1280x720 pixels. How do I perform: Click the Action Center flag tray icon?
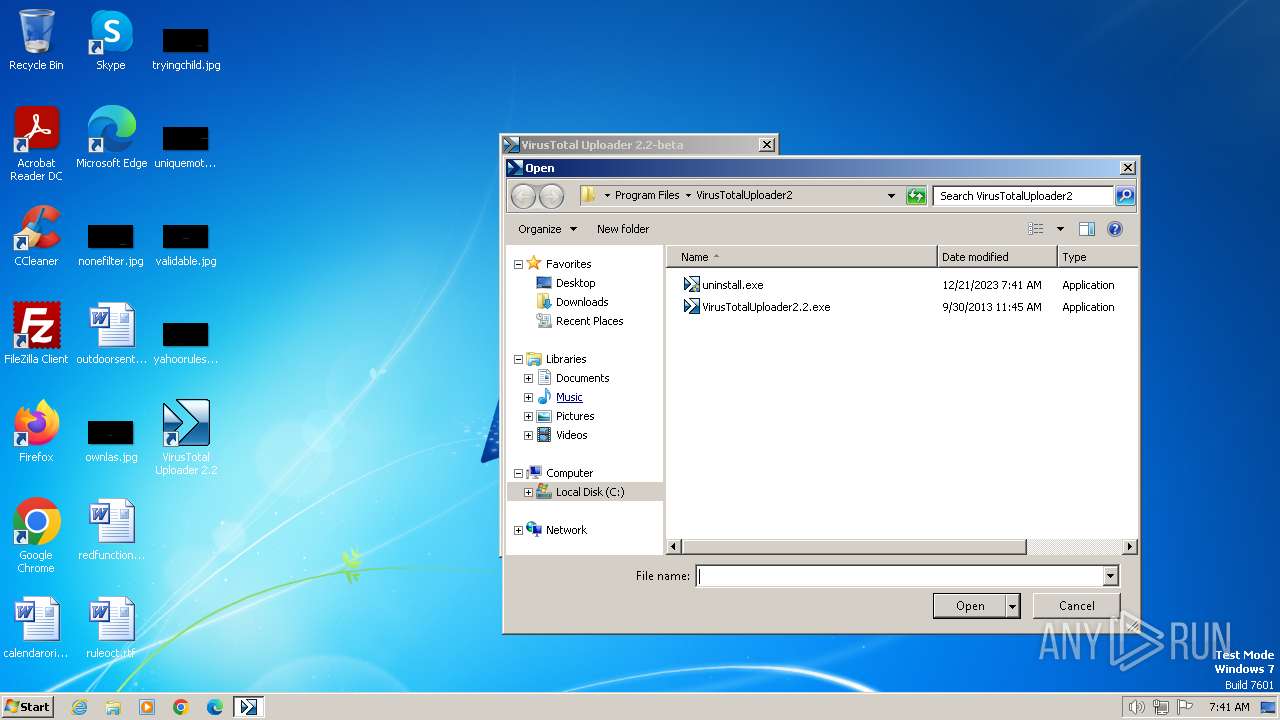pyautogui.click(x=1185, y=707)
